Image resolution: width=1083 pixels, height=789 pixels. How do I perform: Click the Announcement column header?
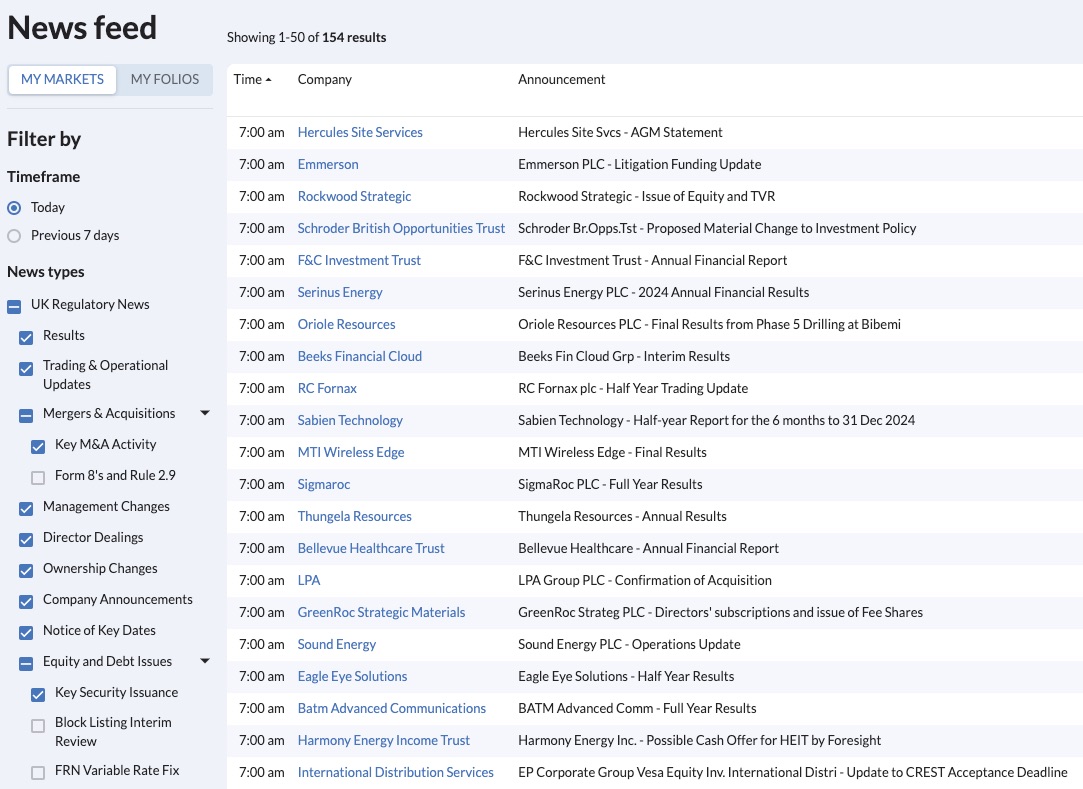pyautogui.click(x=562, y=79)
